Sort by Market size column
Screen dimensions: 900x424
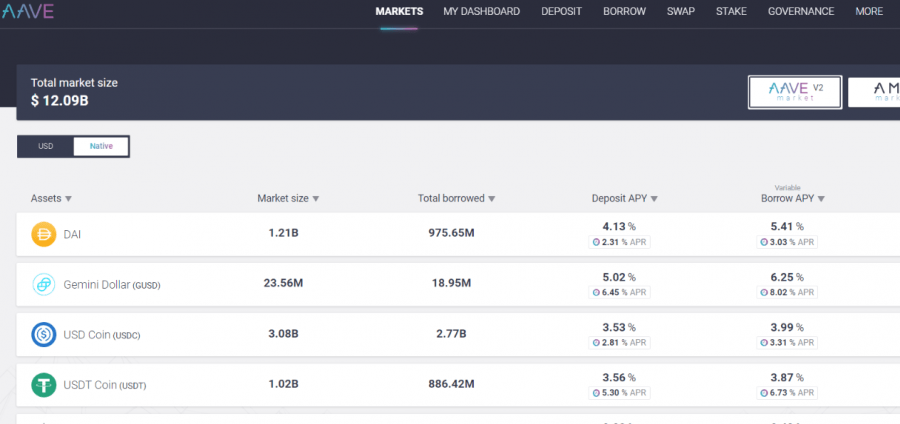click(x=288, y=199)
